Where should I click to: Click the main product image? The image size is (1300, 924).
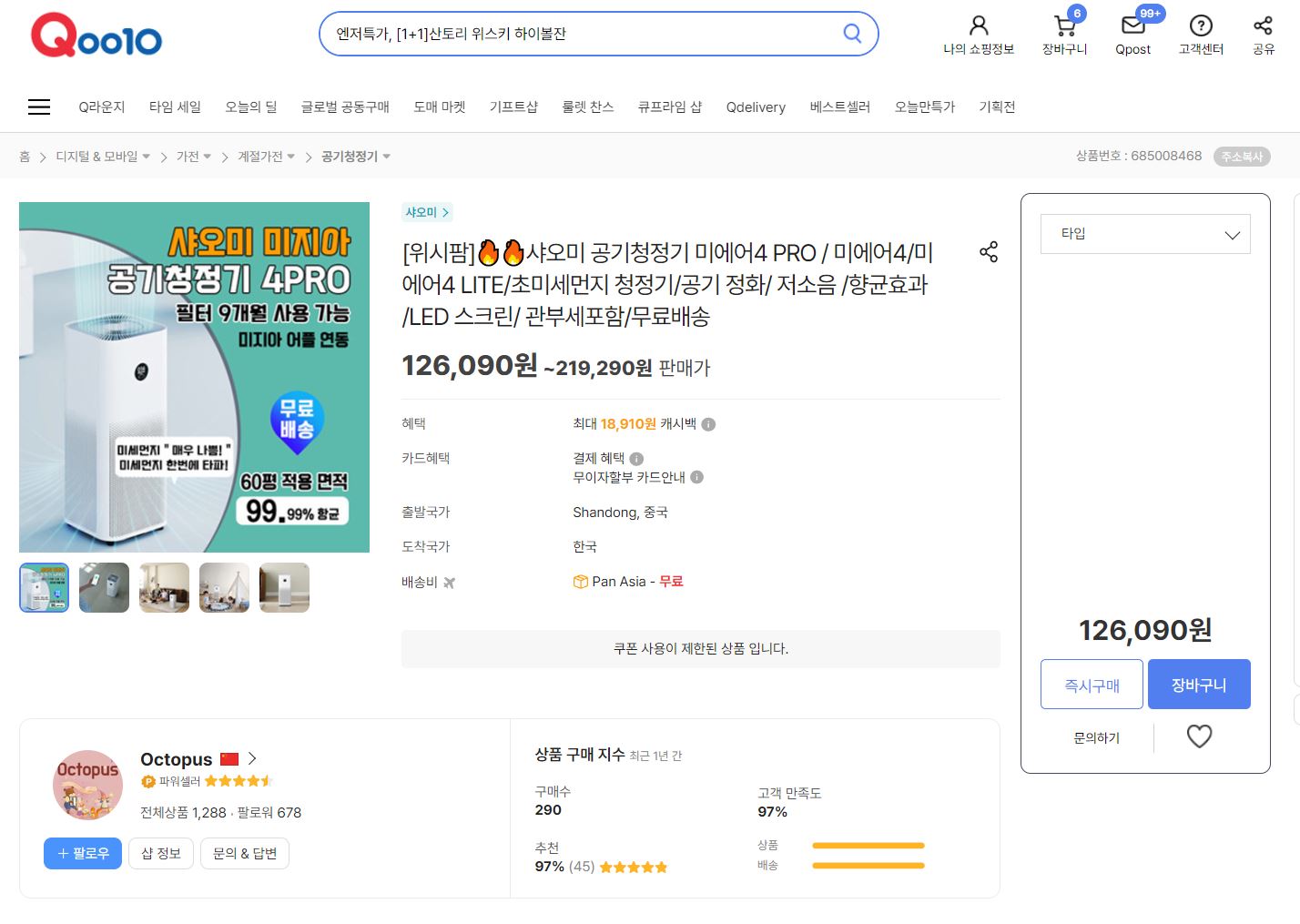(x=194, y=377)
